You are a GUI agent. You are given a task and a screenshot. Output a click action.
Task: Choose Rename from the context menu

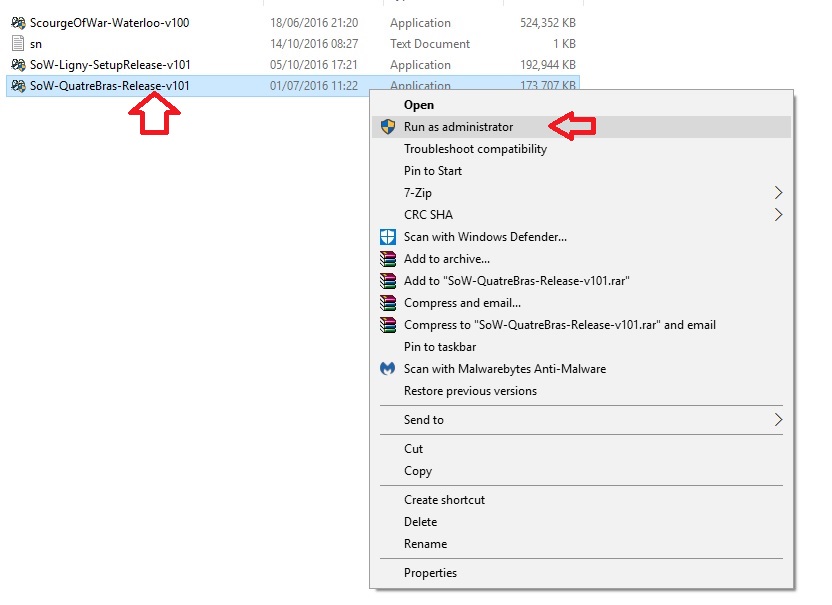click(582, 544)
